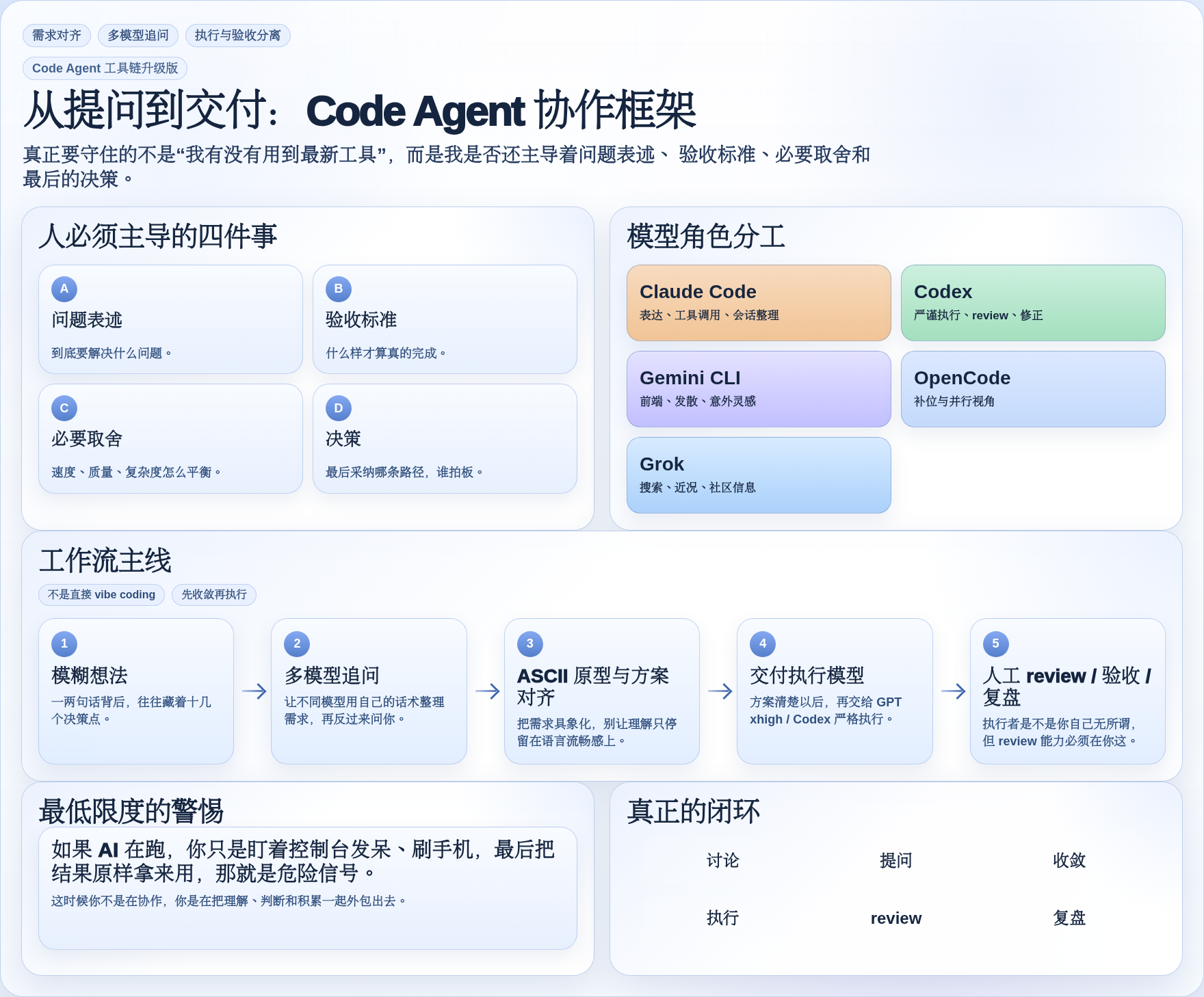Select the step 3 badge on ASCII 原型与方案对齐
The width and height of the screenshot is (1204, 997).
tap(529, 643)
